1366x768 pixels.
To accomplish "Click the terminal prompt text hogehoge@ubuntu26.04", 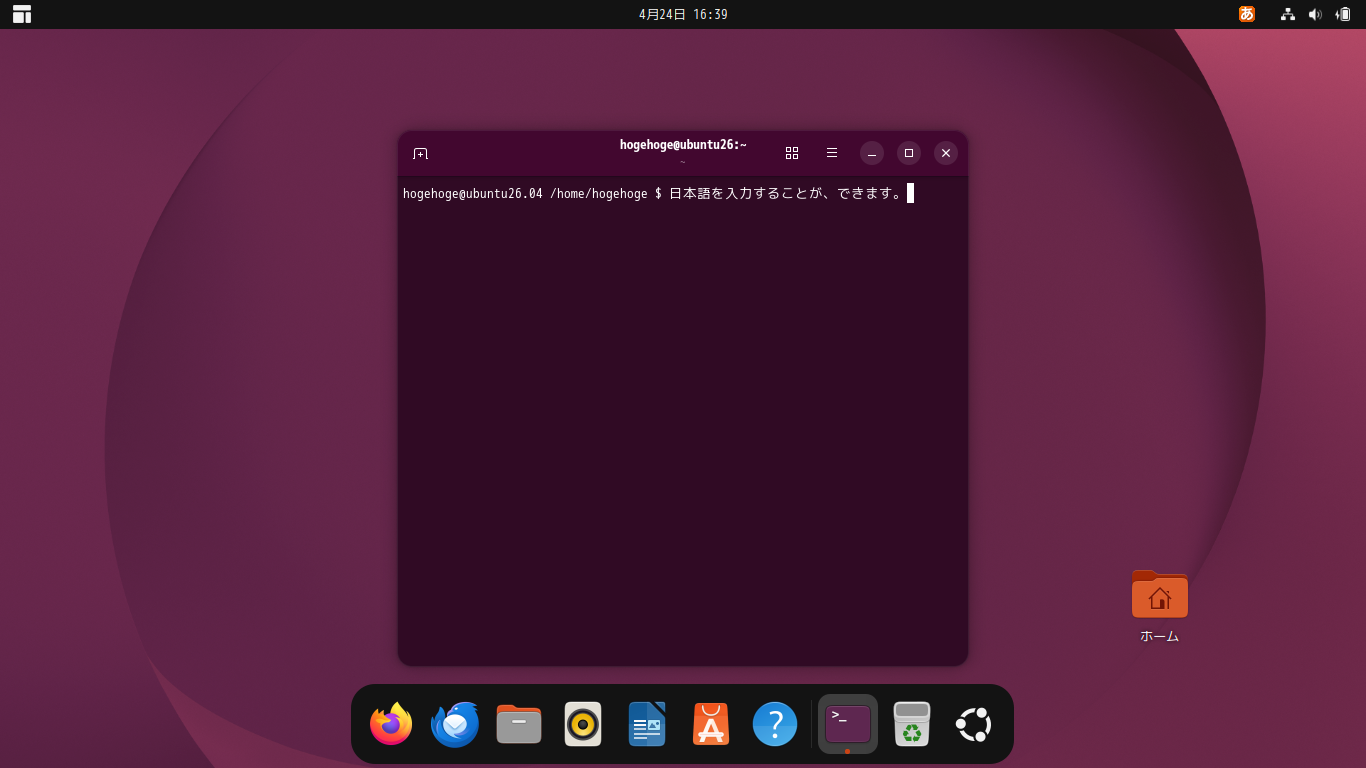I will click(473, 194).
